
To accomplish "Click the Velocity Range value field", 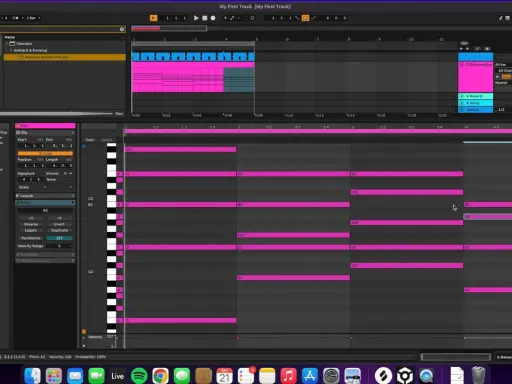I will (x=59, y=246).
